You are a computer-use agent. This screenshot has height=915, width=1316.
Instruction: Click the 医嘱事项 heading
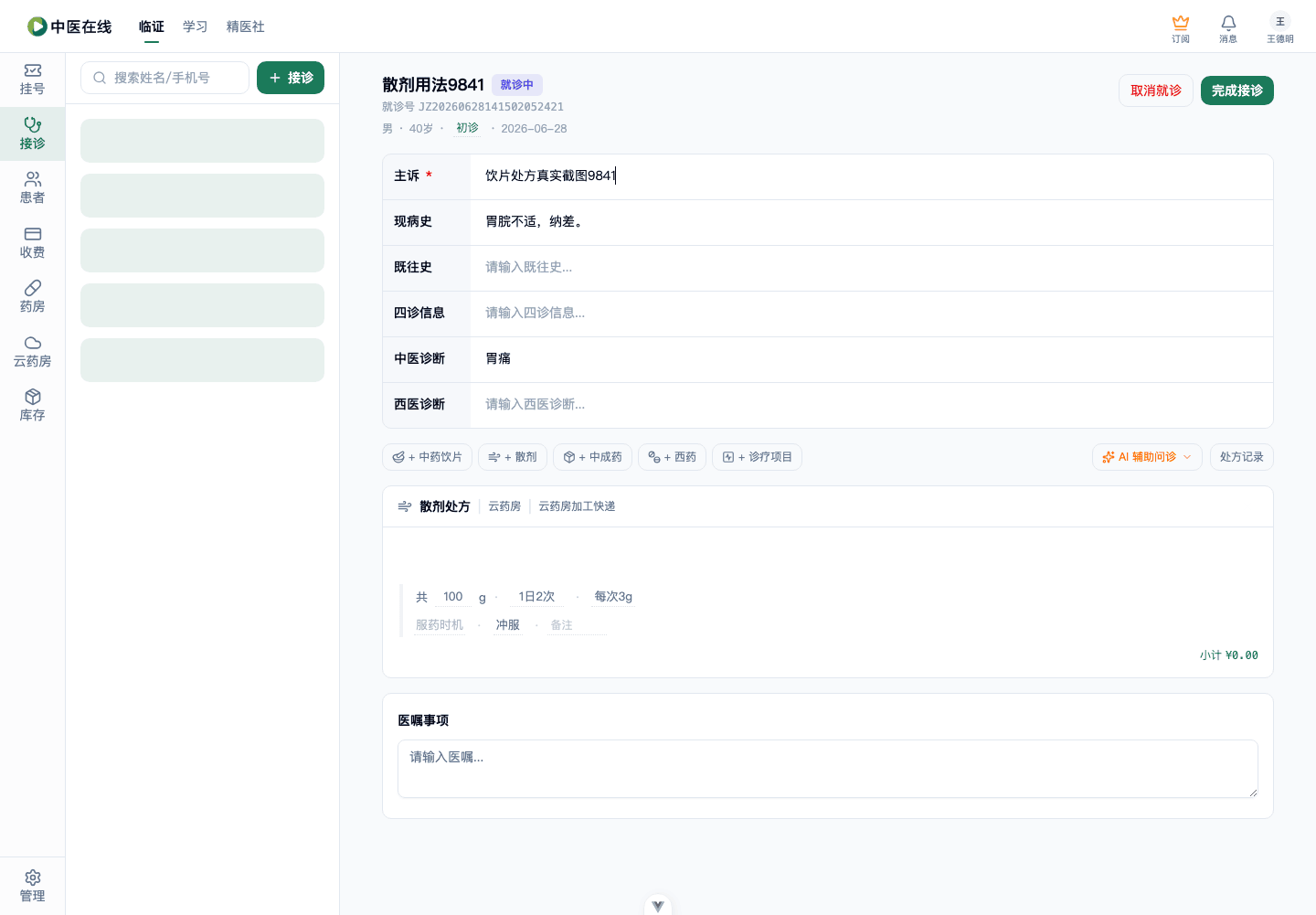tap(423, 720)
